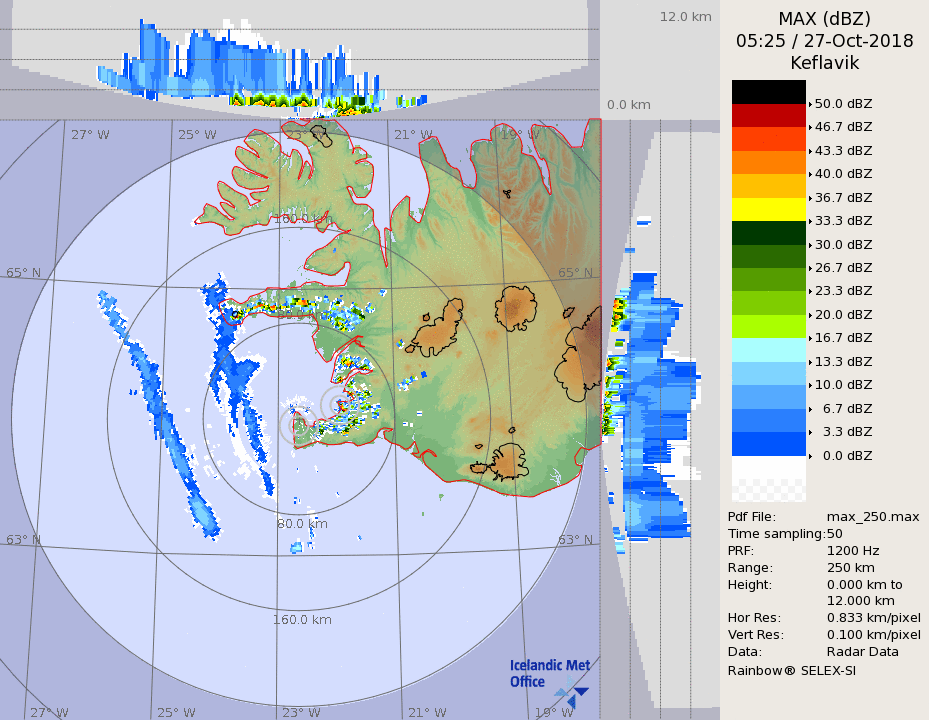The width and height of the screenshot is (929, 720).
Task: Click the 80.0 km range ring label
Action: coord(302,523)
